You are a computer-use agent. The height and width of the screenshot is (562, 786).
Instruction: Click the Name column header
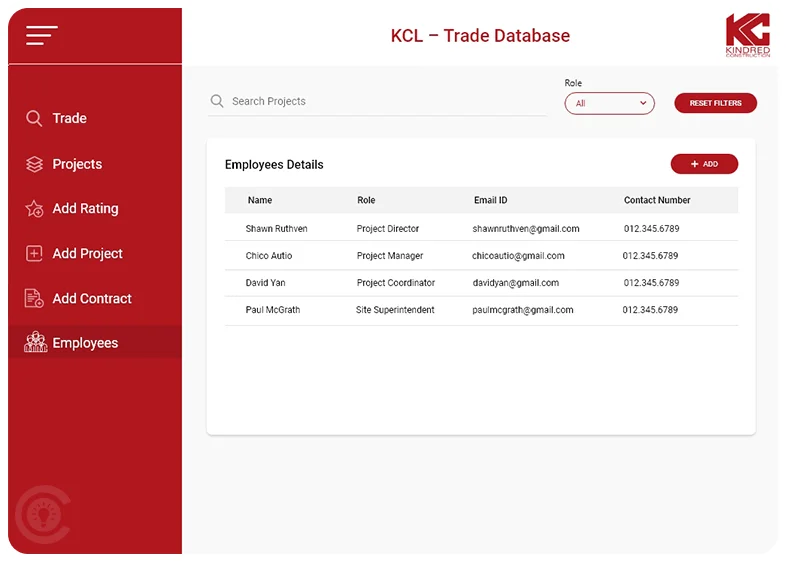tap(260, 200)
